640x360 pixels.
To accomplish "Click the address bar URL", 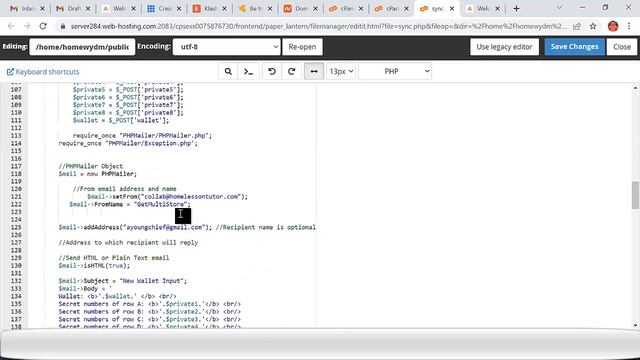I will point(318,26).
